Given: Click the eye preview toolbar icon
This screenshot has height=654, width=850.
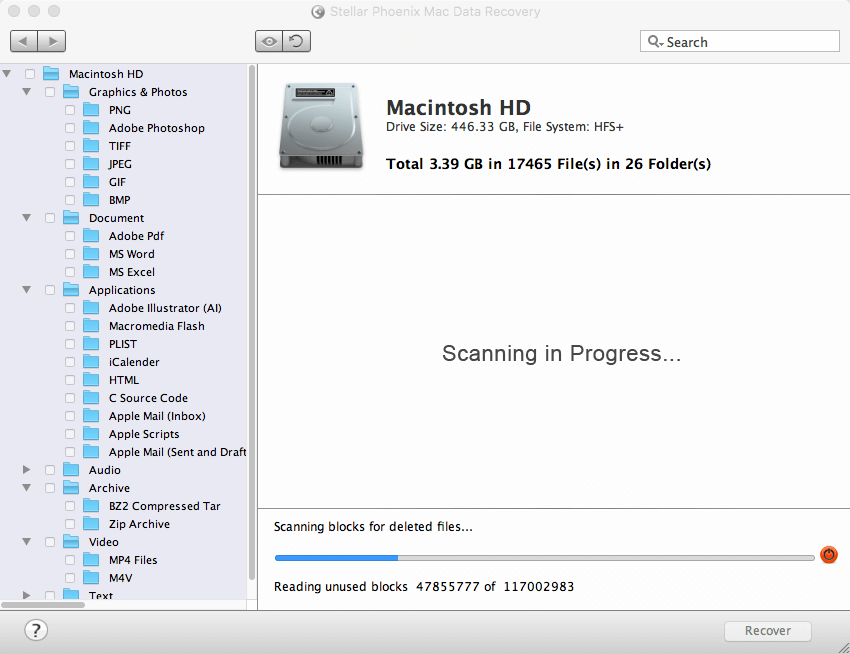Looking at the screenshot, I should (x=269, y=41).
